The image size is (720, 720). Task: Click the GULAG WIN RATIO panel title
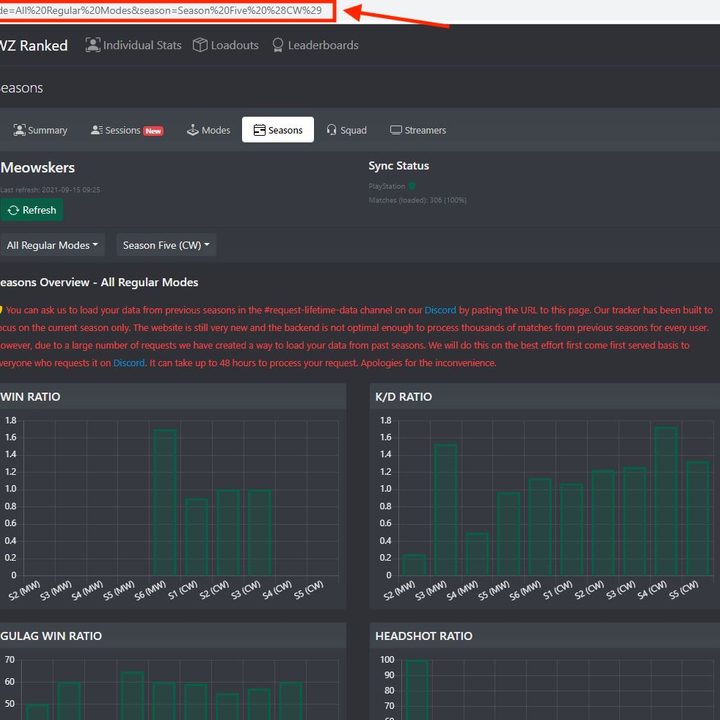tap(51, 636)
